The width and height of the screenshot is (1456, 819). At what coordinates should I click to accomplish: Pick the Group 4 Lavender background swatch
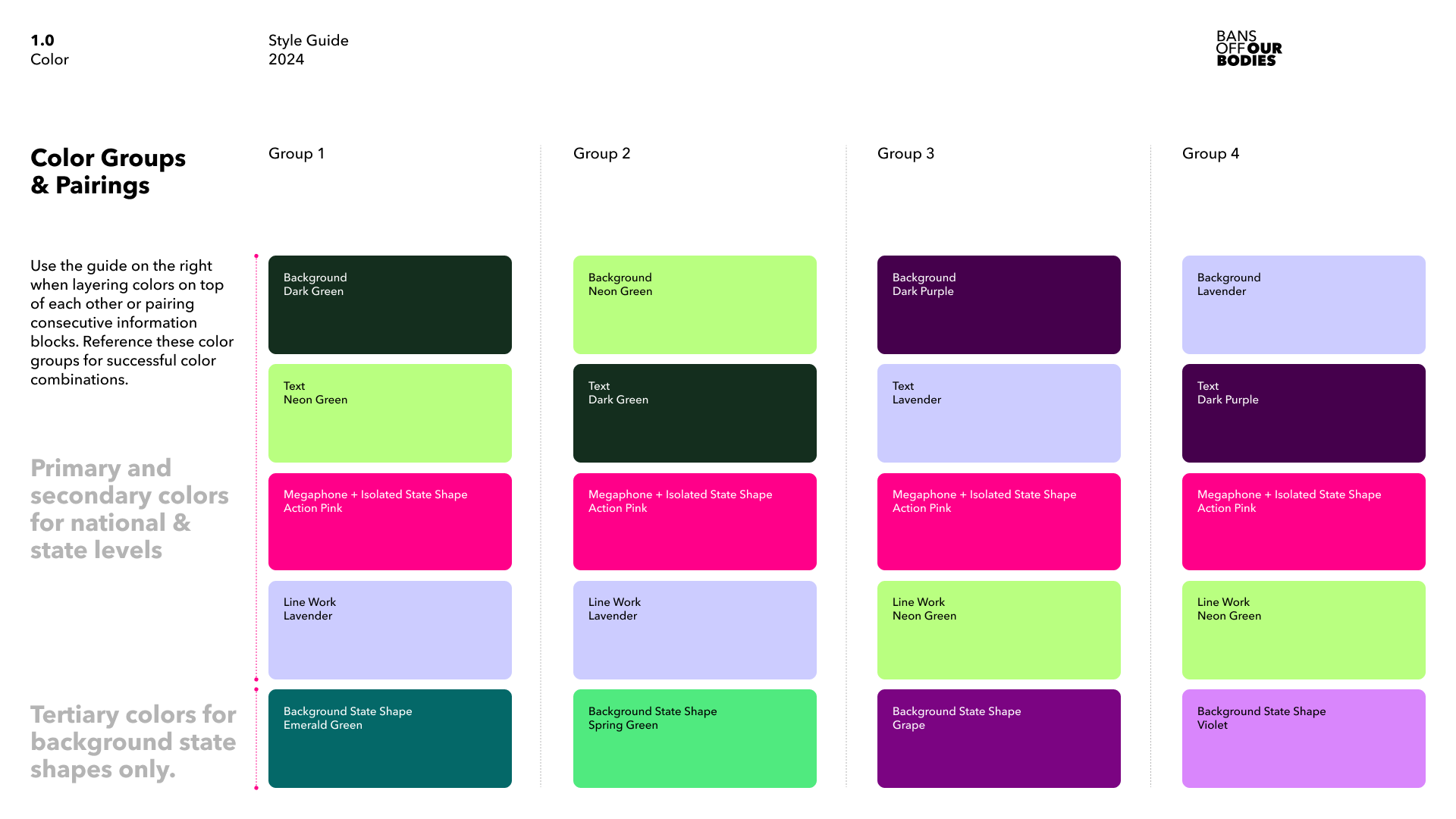click(x=1304, y=305)
